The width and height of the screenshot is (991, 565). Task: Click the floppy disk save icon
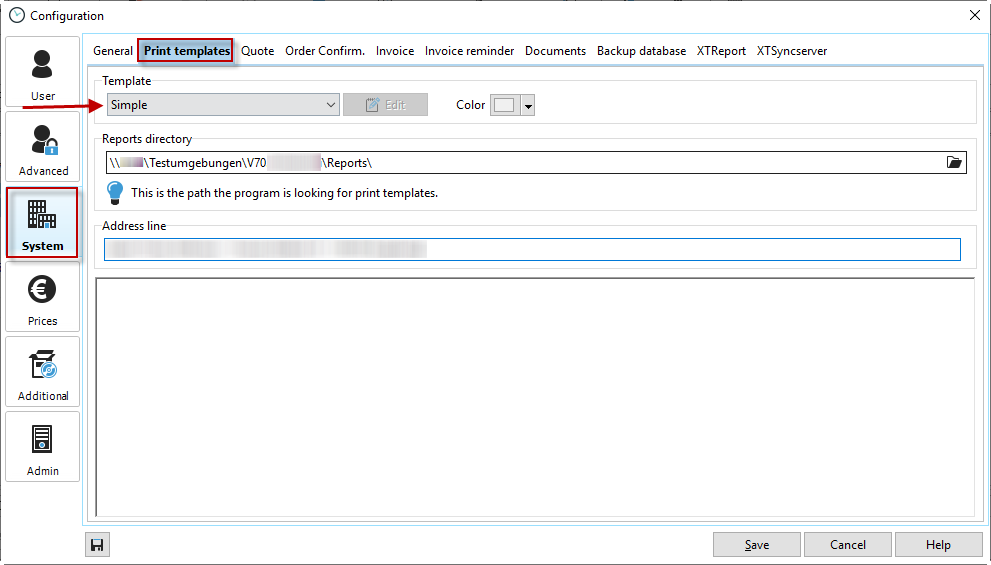[x=98, y=545]
